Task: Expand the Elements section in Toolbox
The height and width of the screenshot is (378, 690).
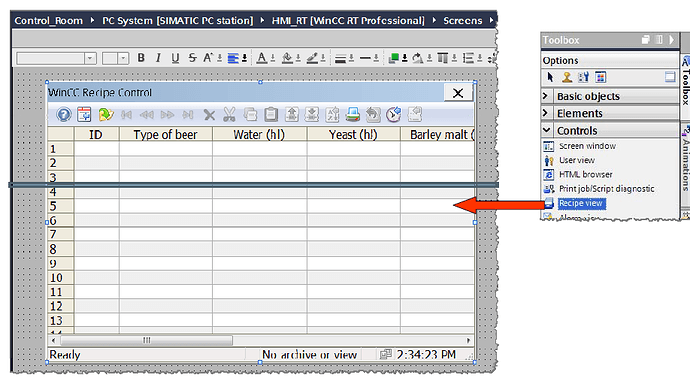Action: (546, 113)
